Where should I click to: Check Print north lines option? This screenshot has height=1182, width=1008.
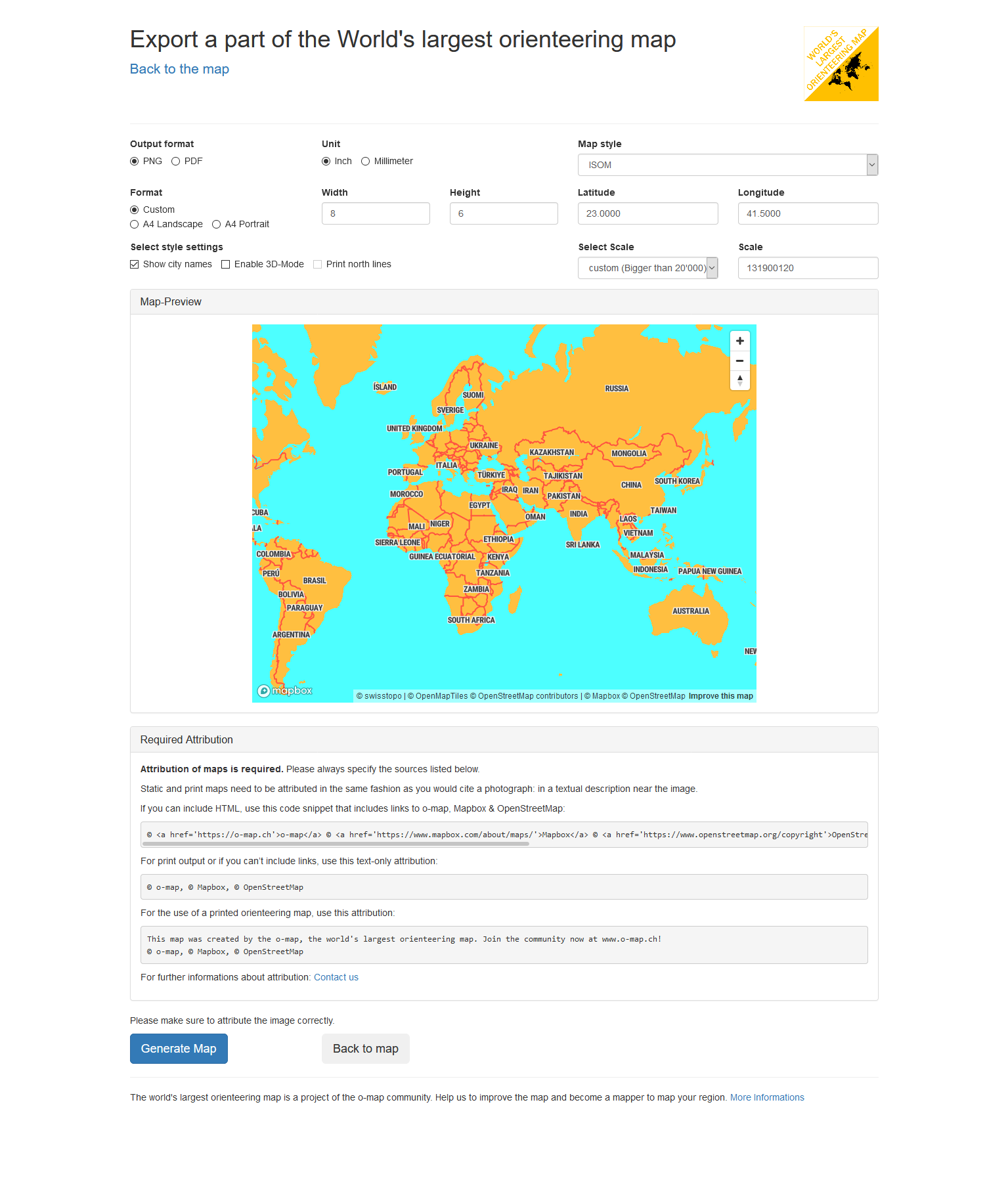(x=318, y=265)
